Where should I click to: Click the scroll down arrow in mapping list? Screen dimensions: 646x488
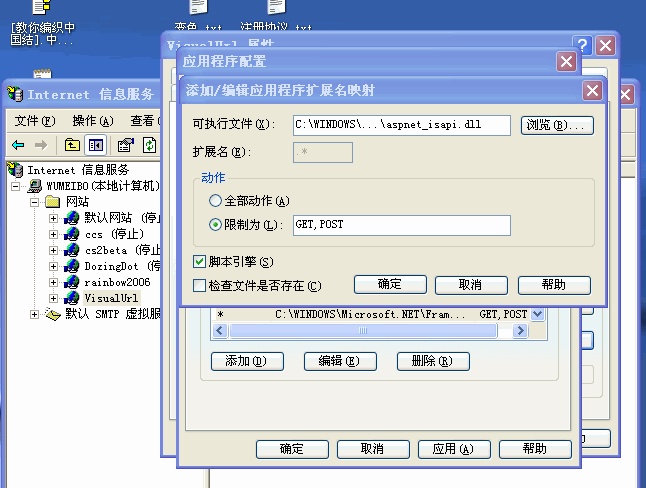point(537,314)
